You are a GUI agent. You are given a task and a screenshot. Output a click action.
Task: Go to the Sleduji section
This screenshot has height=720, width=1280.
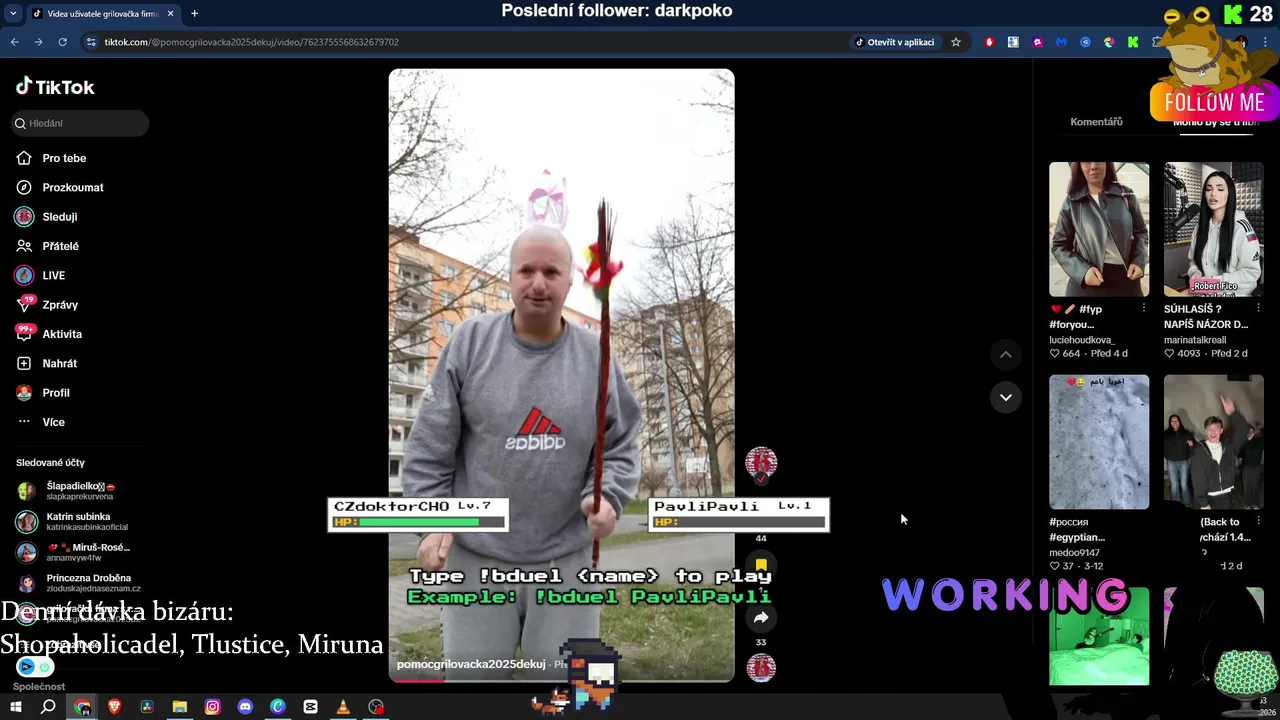coord(59,216)
